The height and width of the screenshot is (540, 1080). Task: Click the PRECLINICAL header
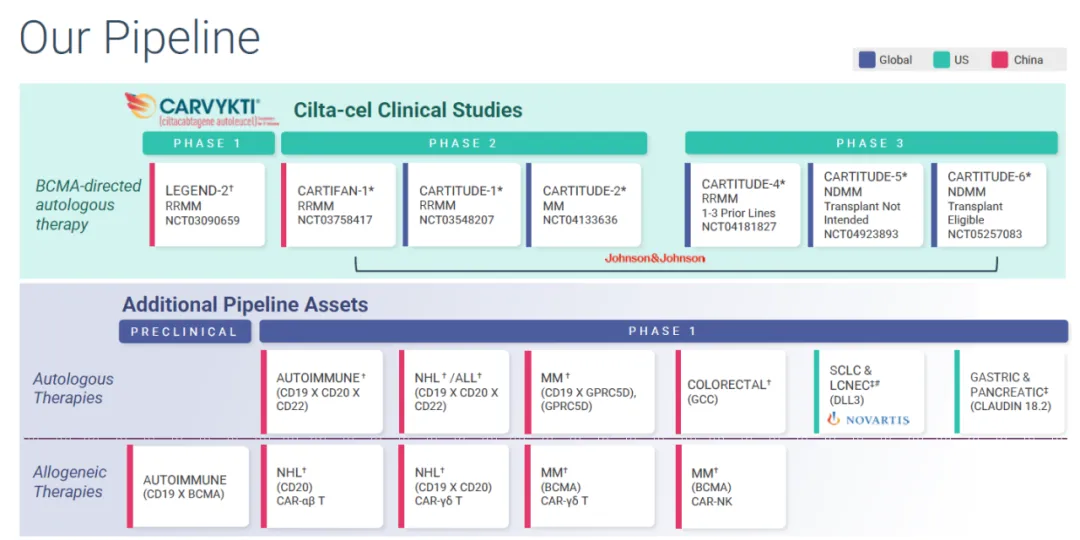(x=185, y=331)
